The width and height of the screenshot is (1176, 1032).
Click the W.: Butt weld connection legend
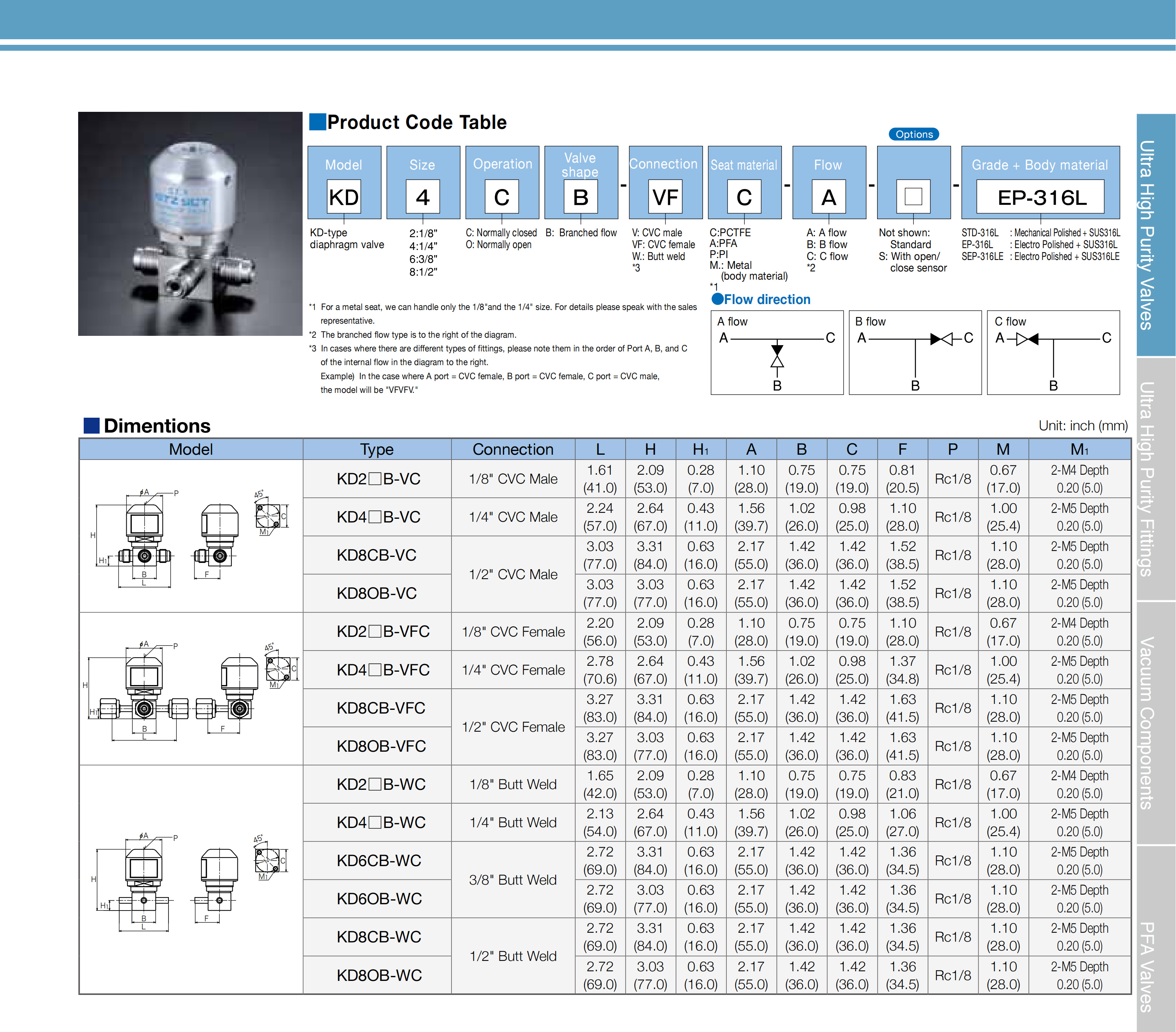(658, 256)
